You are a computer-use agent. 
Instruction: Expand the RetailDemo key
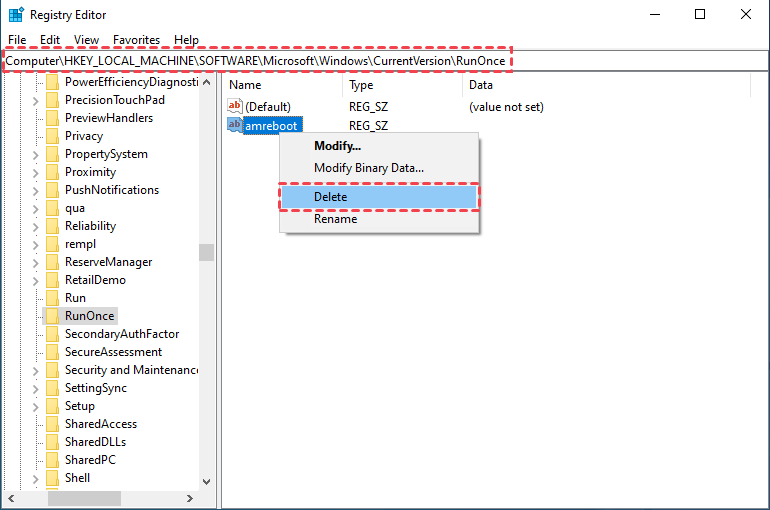[35, 281]
